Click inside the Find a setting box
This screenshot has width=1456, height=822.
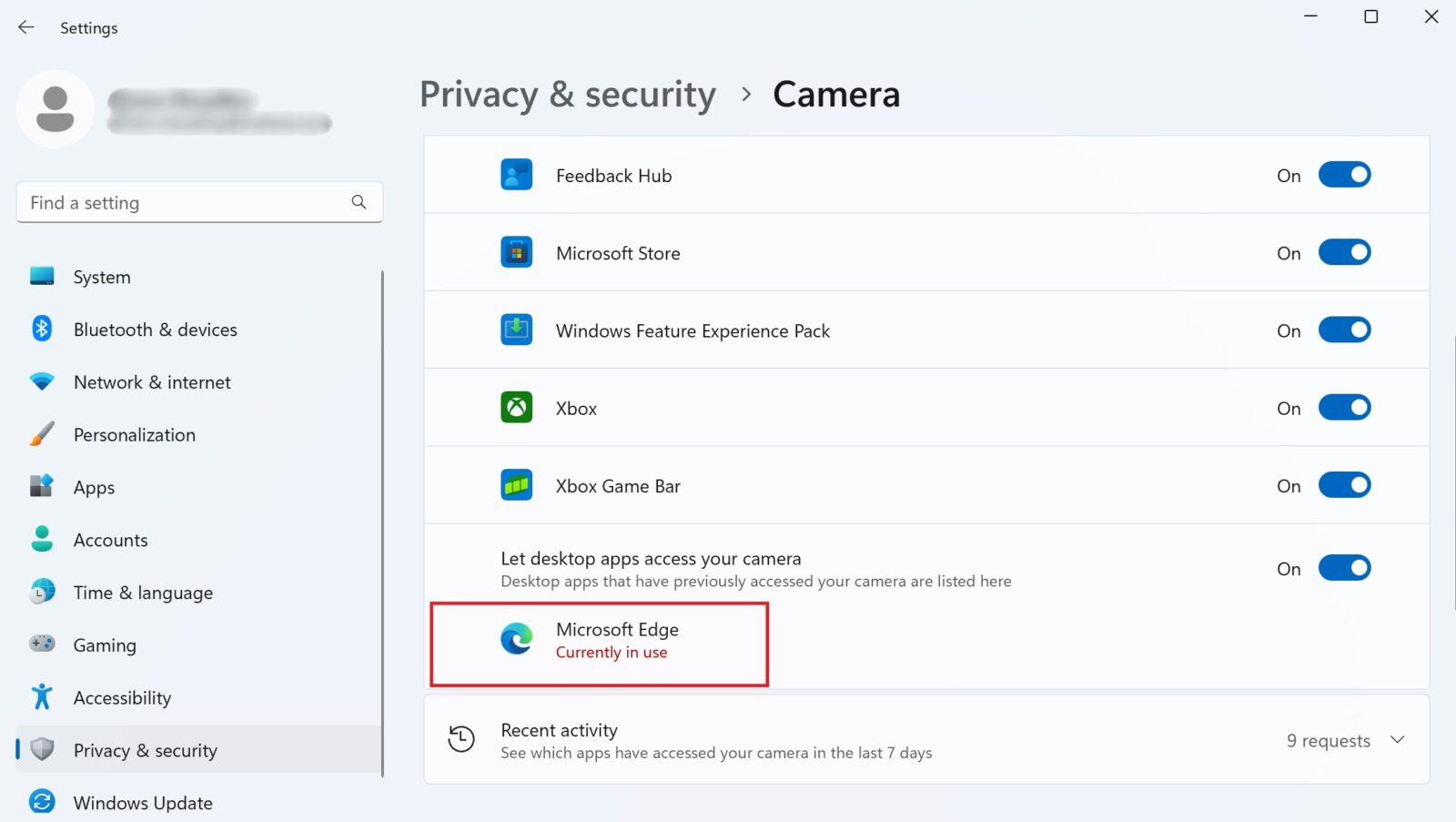pos(182,202)
